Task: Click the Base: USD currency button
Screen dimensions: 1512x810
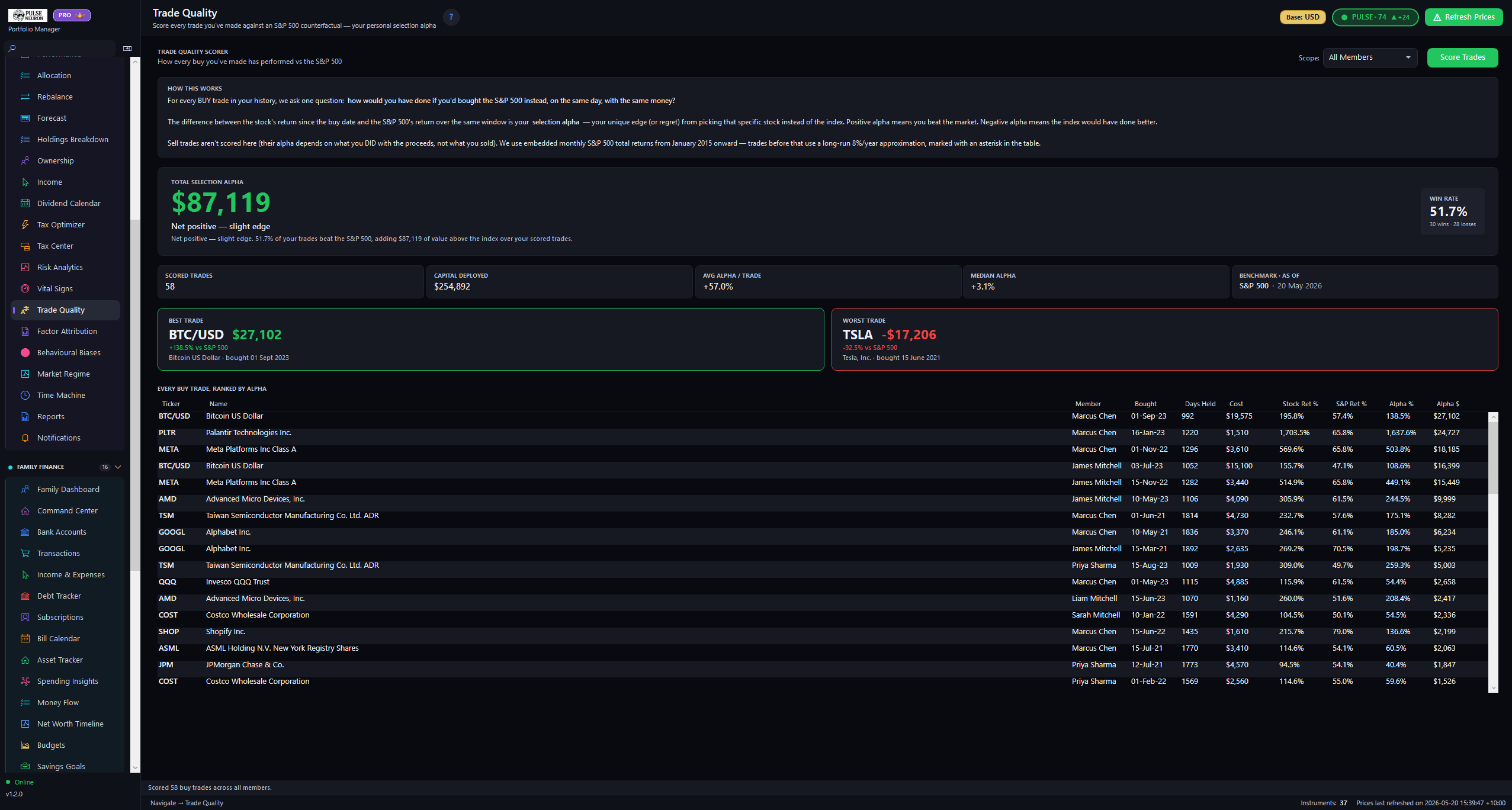Action: point(1302,17)
